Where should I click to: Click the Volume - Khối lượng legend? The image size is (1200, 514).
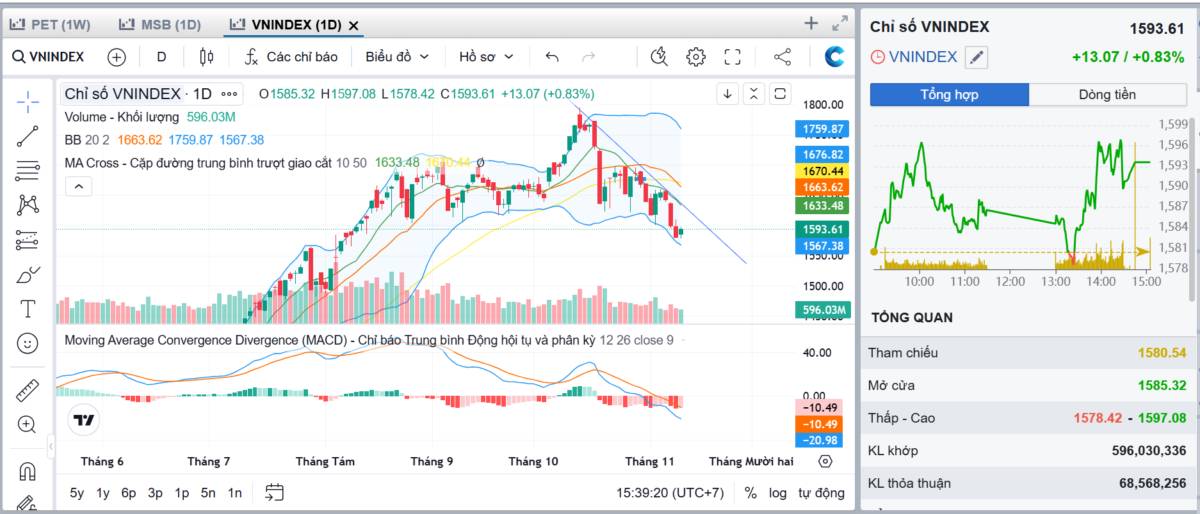124,117
